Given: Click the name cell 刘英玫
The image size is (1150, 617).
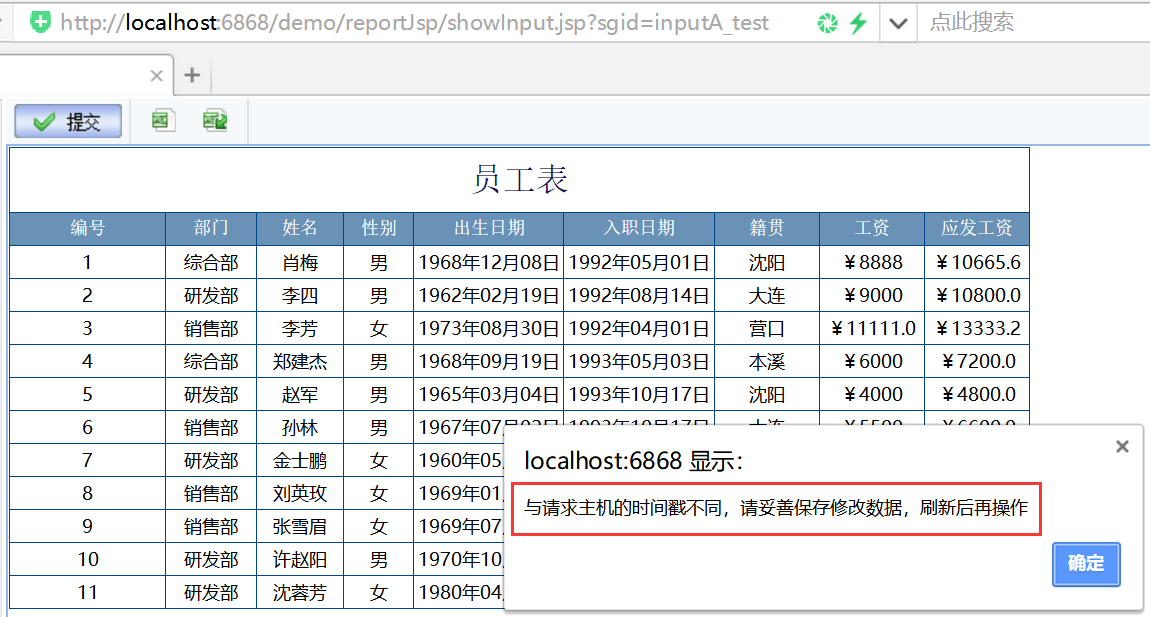Looking at the screenshot, I should pyautogui.click(x=300, y=493).
